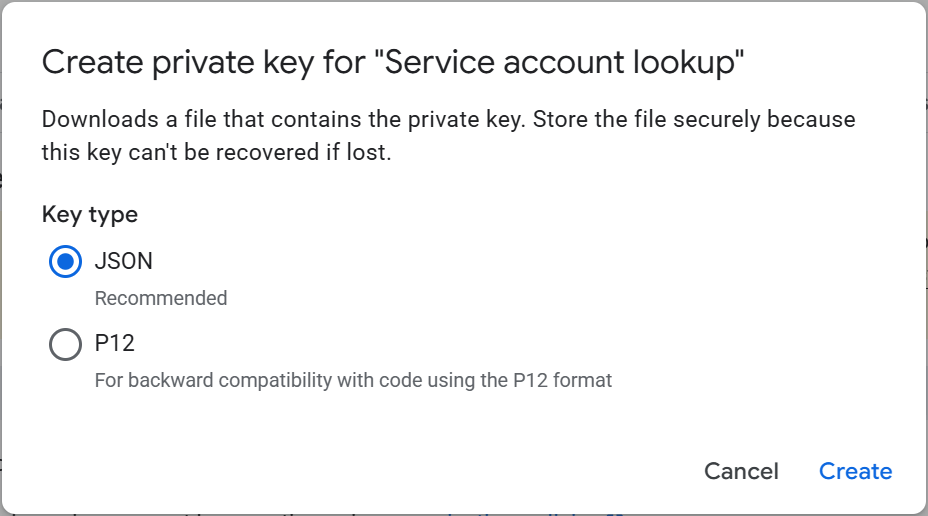Click the P12 option label text

[114, 344]
